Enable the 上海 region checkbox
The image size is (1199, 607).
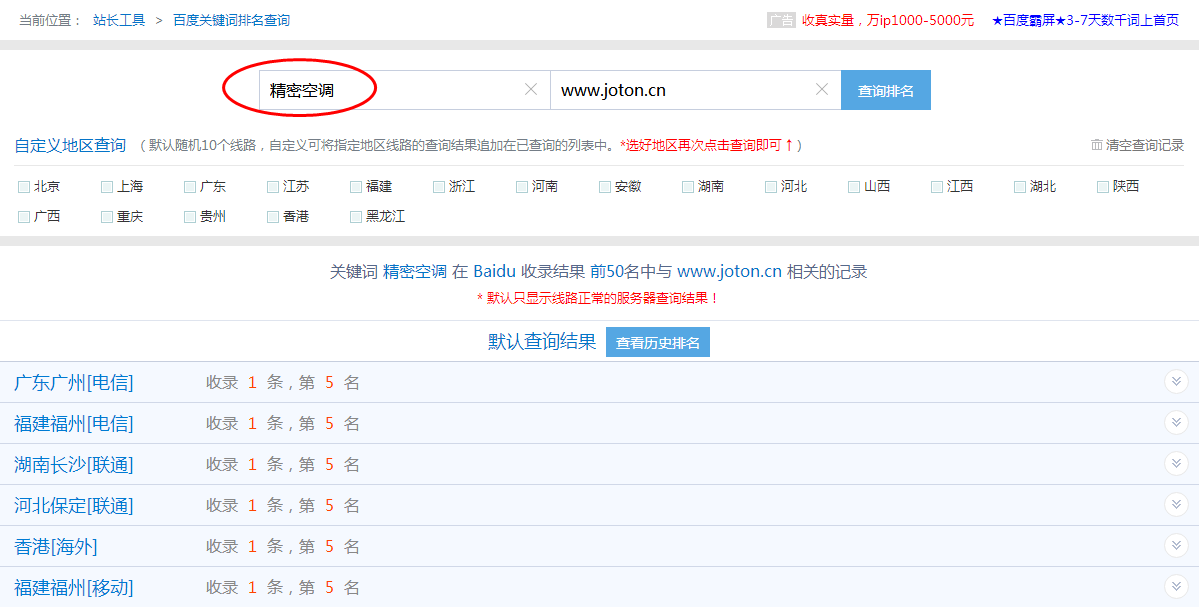pyautogui.click(x=107, y=187)
